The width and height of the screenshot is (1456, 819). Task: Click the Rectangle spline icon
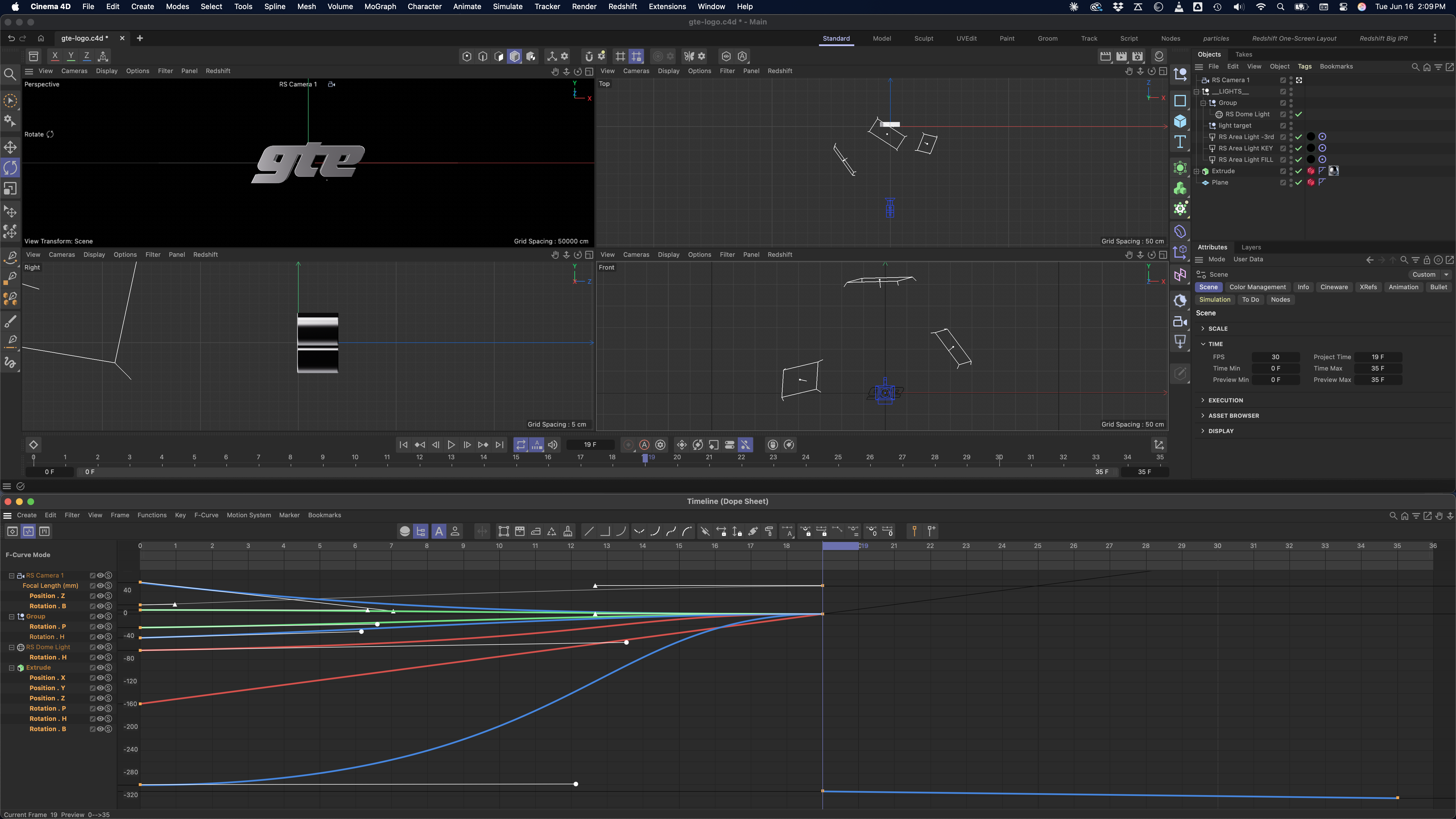(x=1180, y=101)
